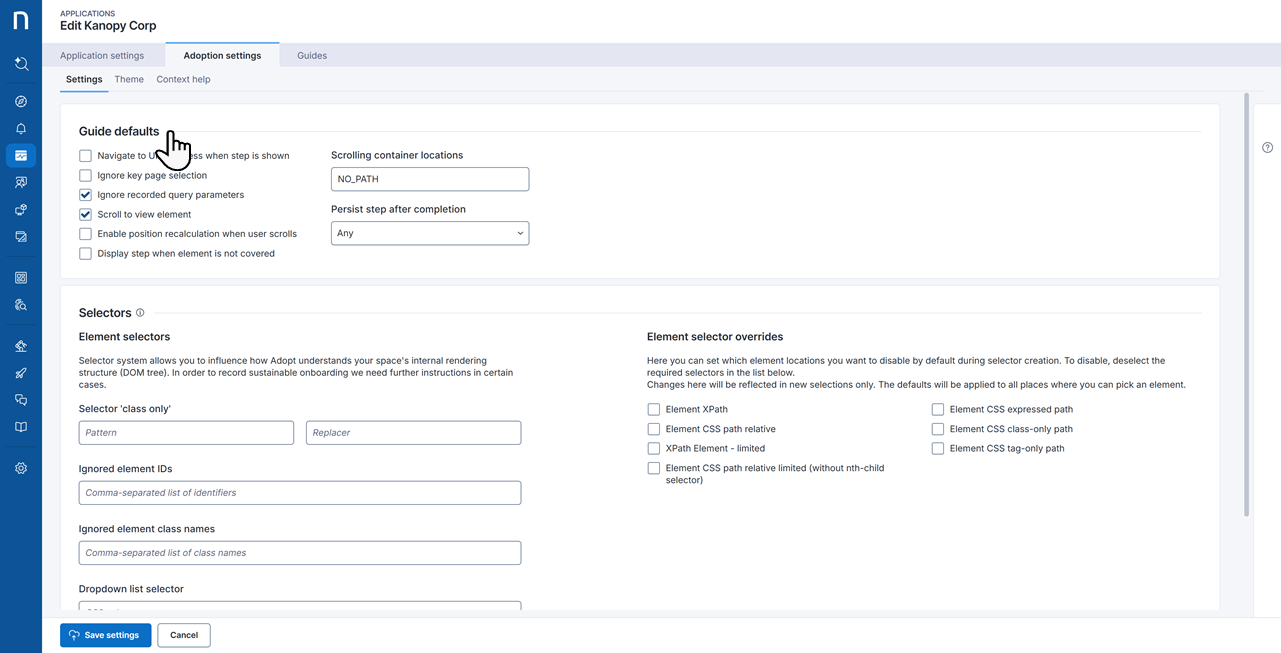The height and width of the screenshot is (653, 1281).
Task: Click the help question mark icon on right
Action: 1267,148
